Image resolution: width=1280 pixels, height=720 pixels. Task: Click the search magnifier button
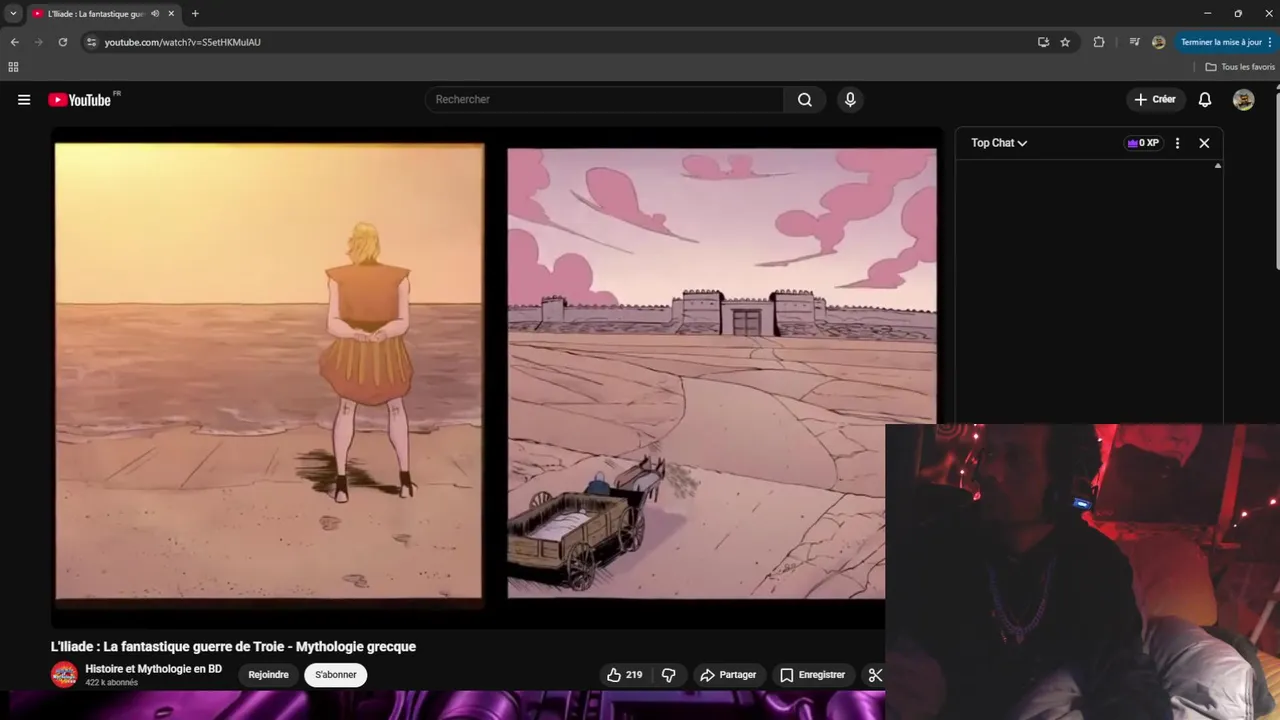click(x=805, y=99)
